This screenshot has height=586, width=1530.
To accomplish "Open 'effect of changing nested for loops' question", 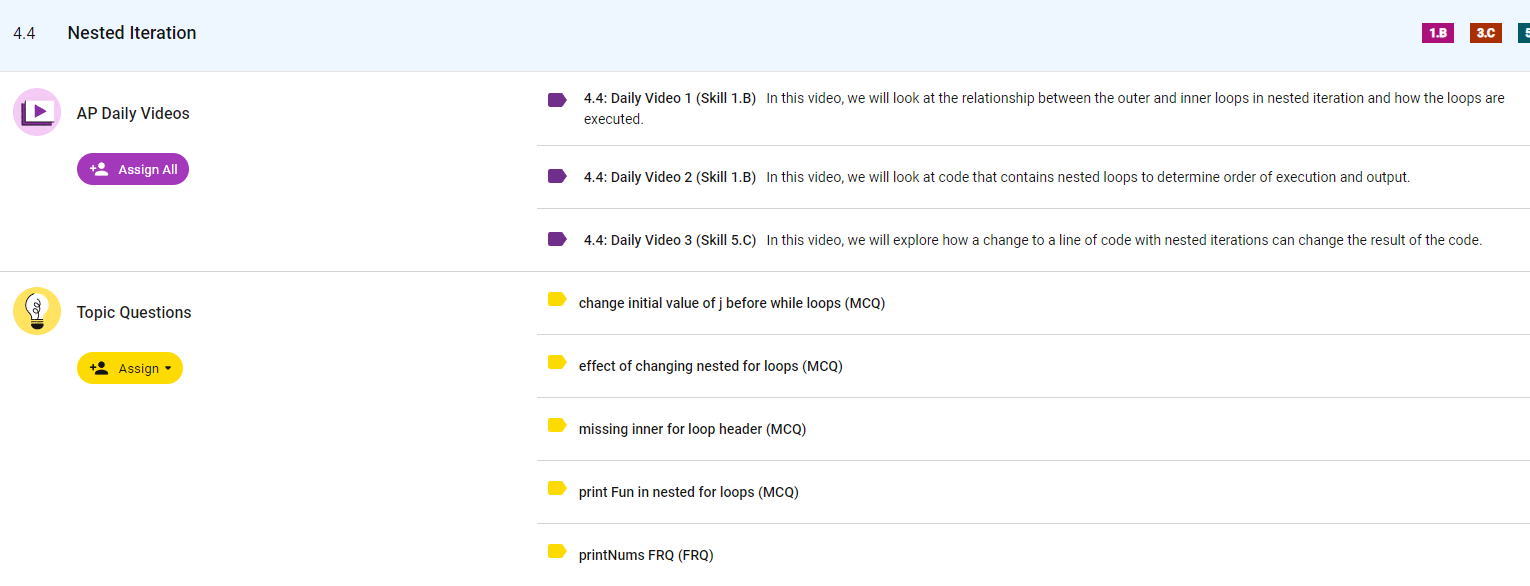I will [710, 366].
